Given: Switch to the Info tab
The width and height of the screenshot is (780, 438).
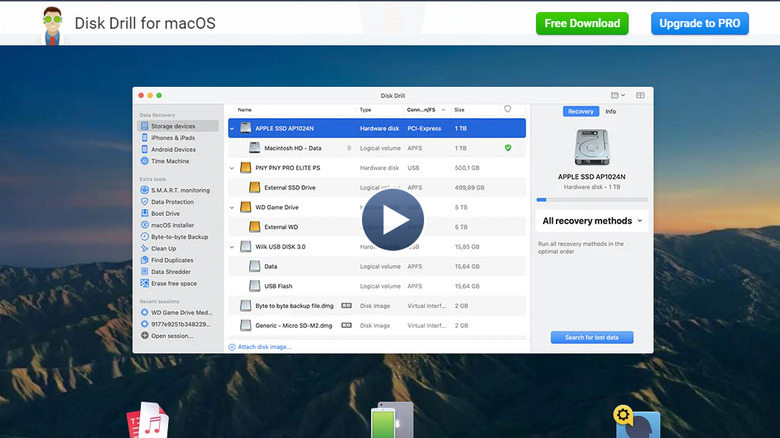Looking at the screenshot, I should coord(610,111).
